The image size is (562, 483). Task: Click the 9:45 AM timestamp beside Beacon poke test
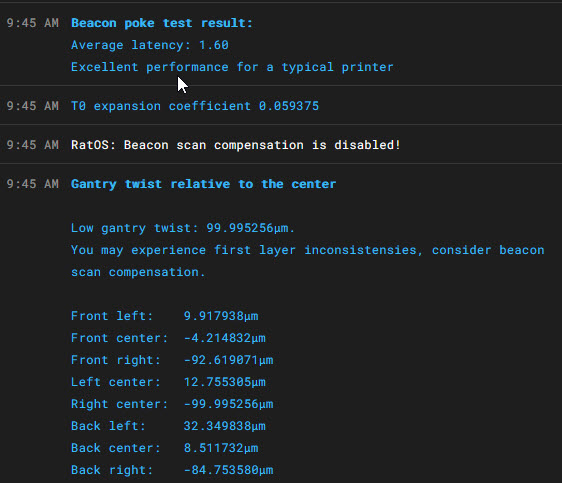[x=33, y=23]
